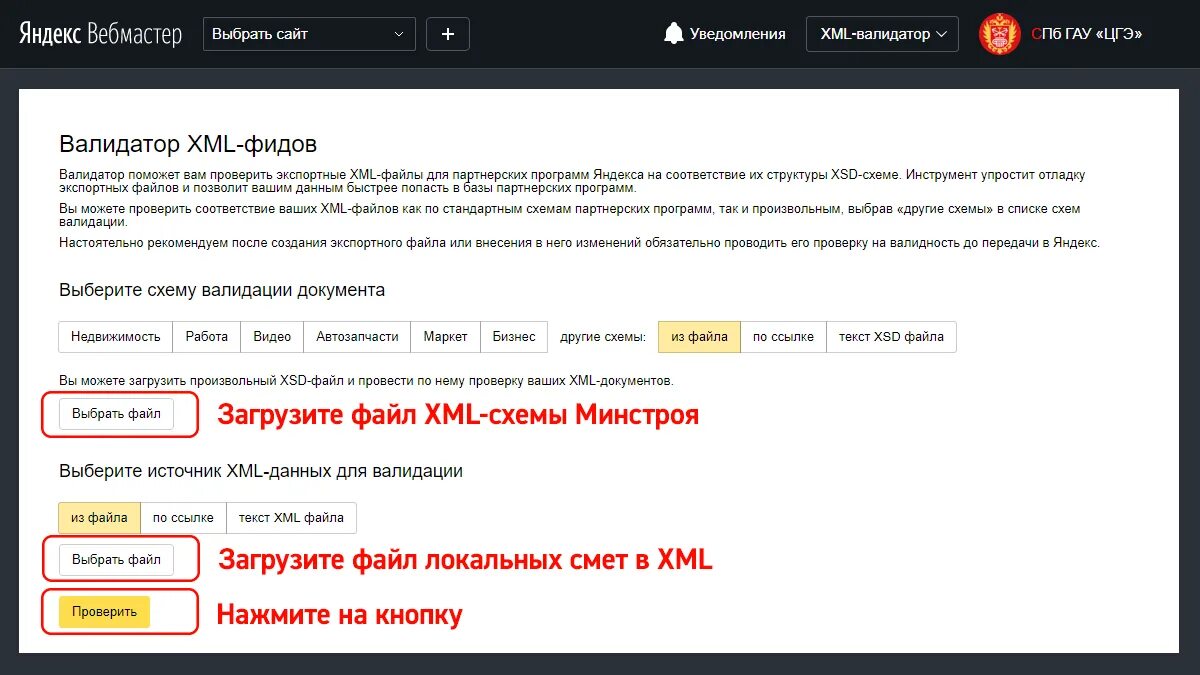Viewport: 1200px width, 675px height.
Task: Select the Работа schema tab
Action: [207, 337]
